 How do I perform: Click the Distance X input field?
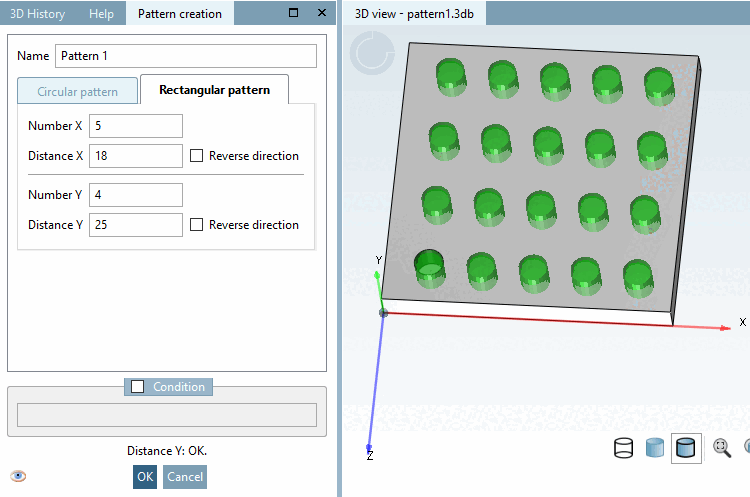point(136,156)
